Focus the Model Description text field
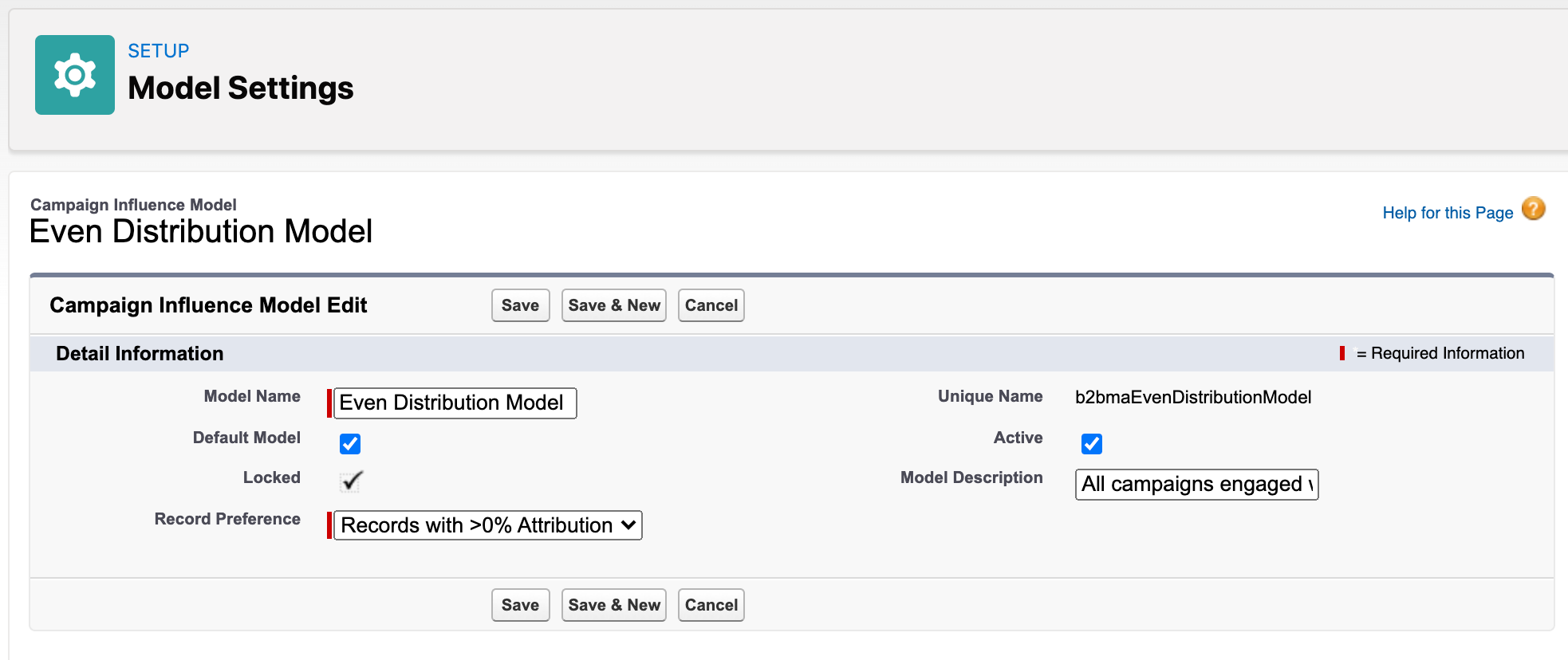 [x=1196, y=484]
